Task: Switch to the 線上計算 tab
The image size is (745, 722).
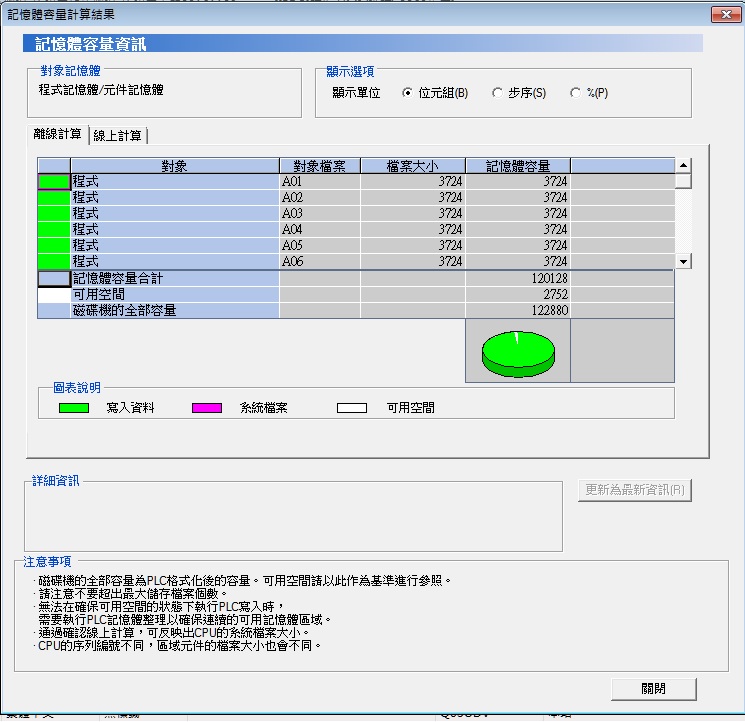Action: click(118, 136)
